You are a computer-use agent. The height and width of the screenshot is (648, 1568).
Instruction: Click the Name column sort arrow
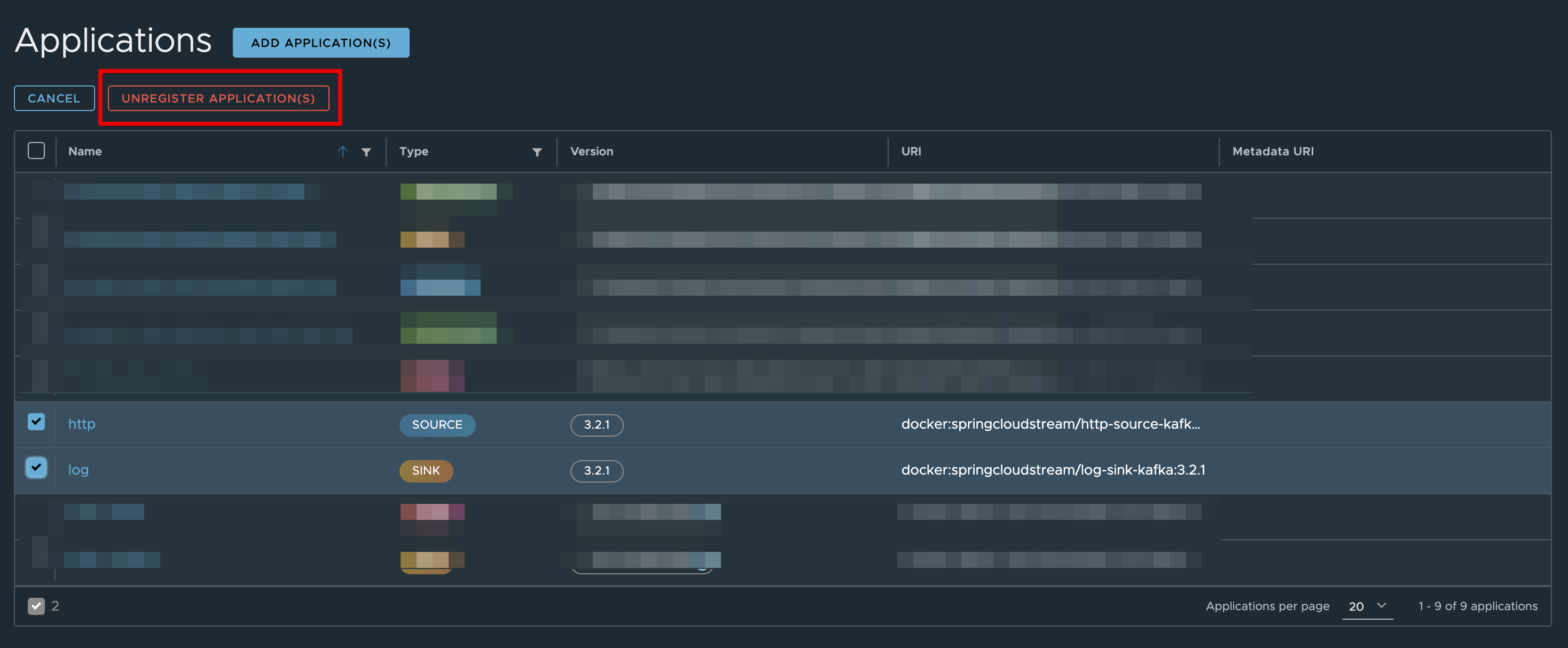pyautogui.click(x=343, y=152)
